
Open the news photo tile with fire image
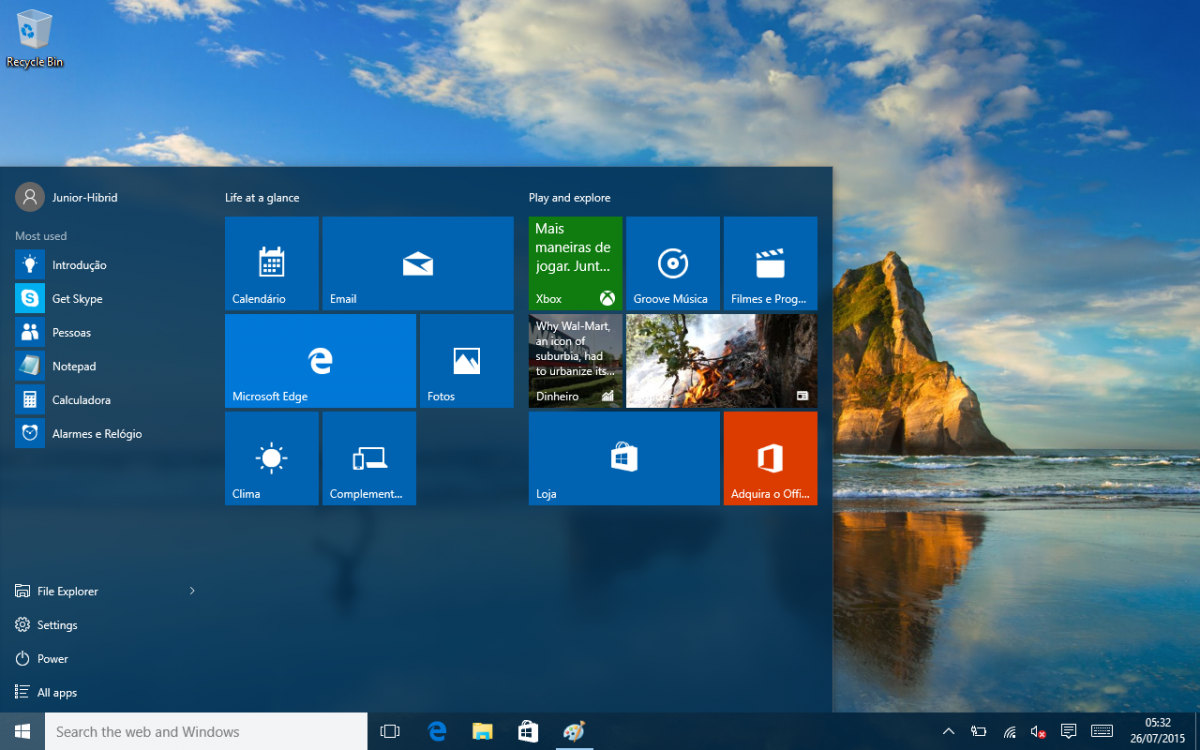coord(722,361)
